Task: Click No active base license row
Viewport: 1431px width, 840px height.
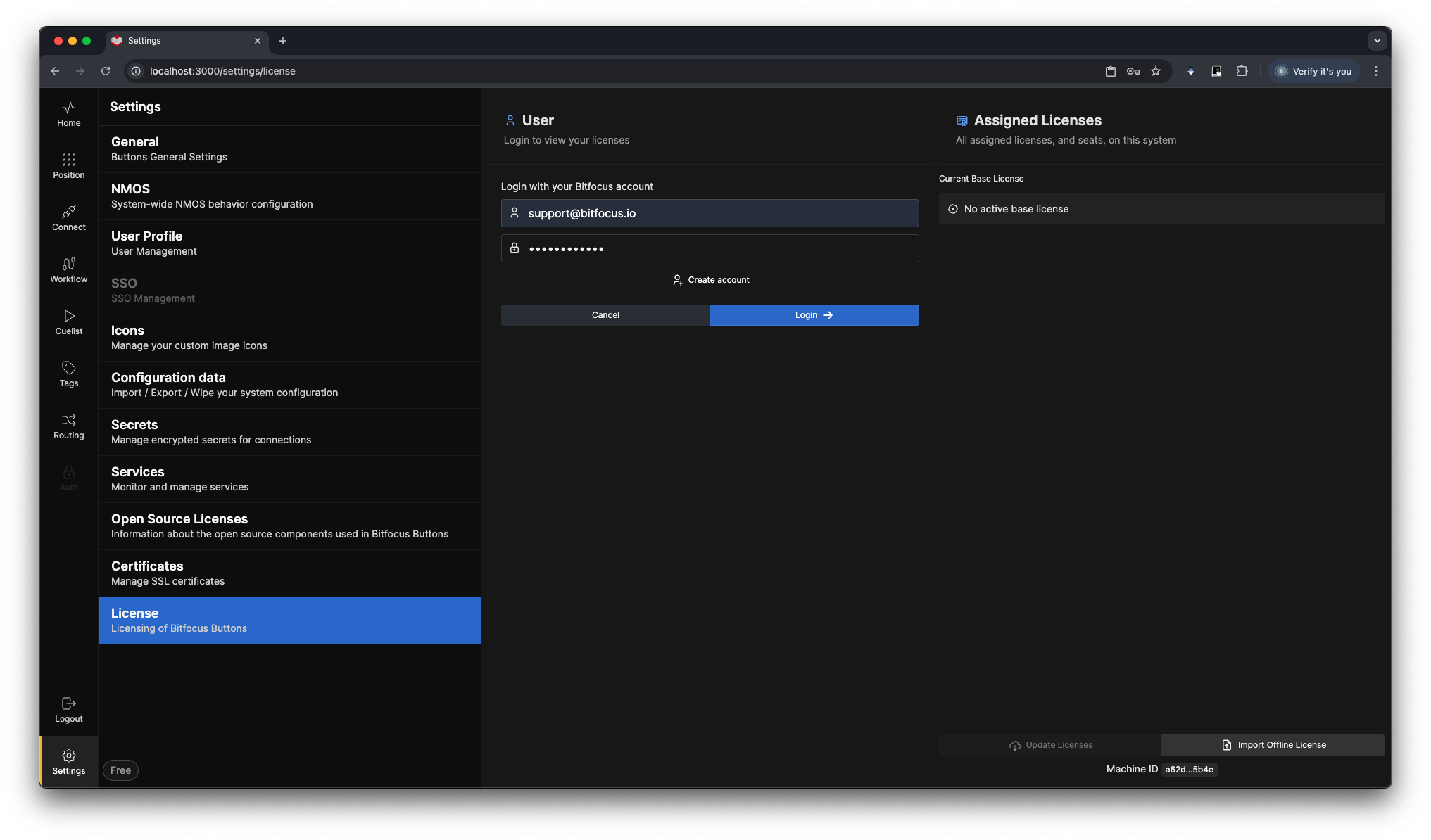Action: tap(1161, 209)
